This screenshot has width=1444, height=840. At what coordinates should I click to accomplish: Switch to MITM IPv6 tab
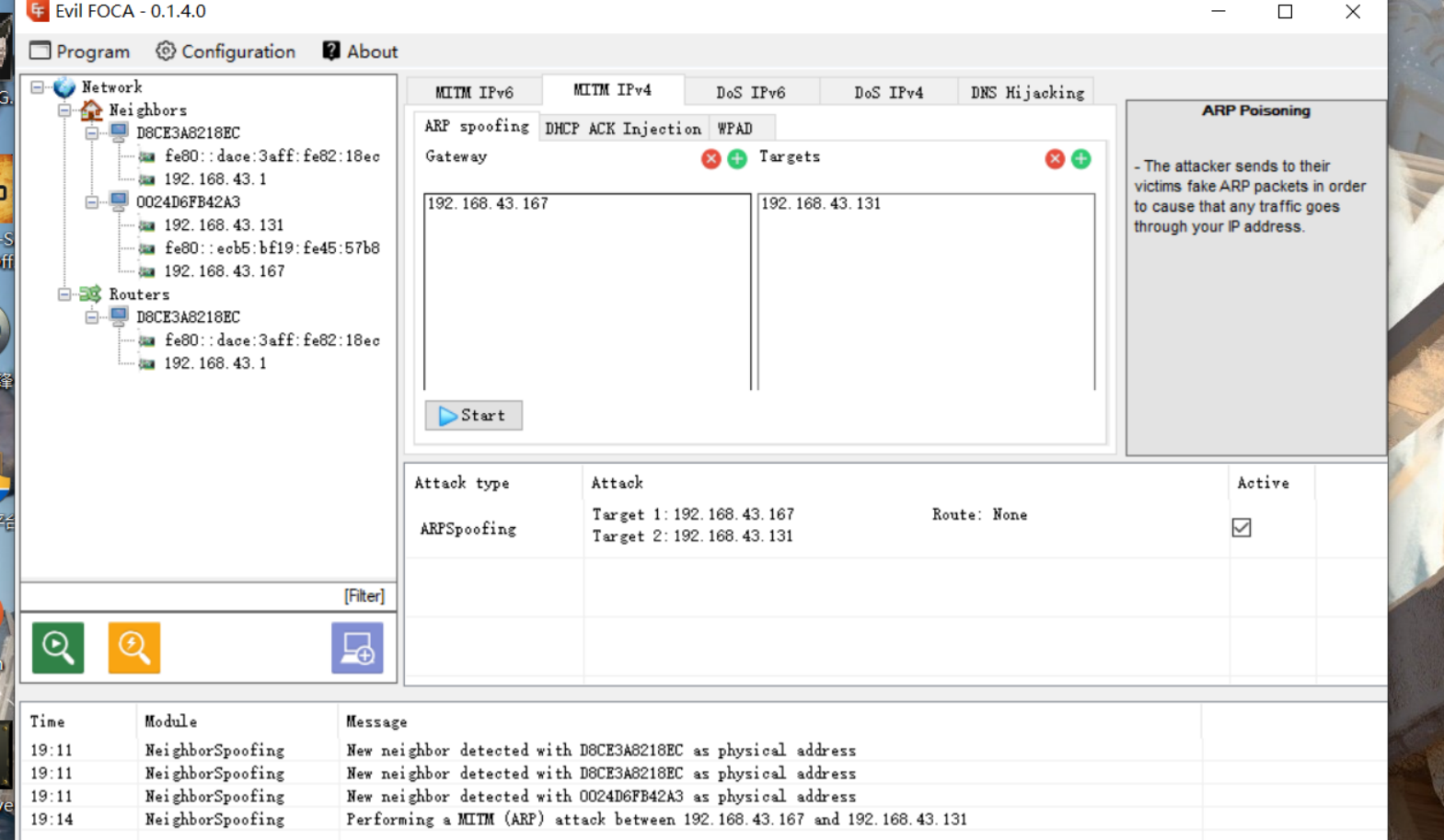(475, 92)
